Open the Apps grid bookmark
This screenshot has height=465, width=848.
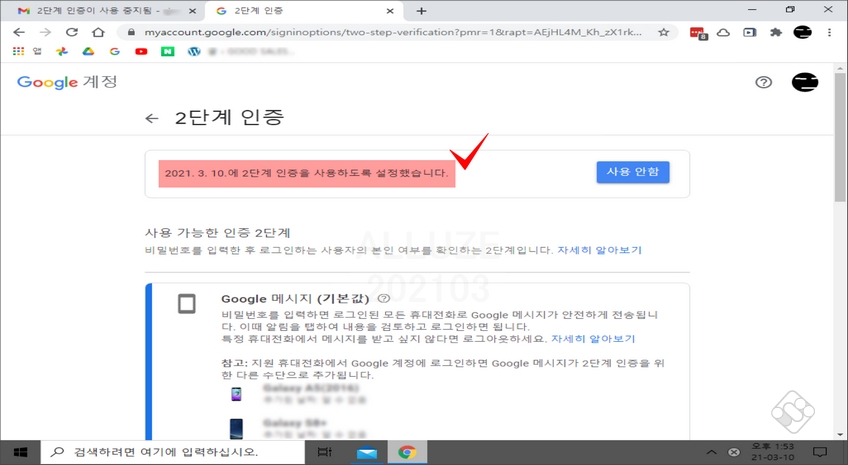18,51
